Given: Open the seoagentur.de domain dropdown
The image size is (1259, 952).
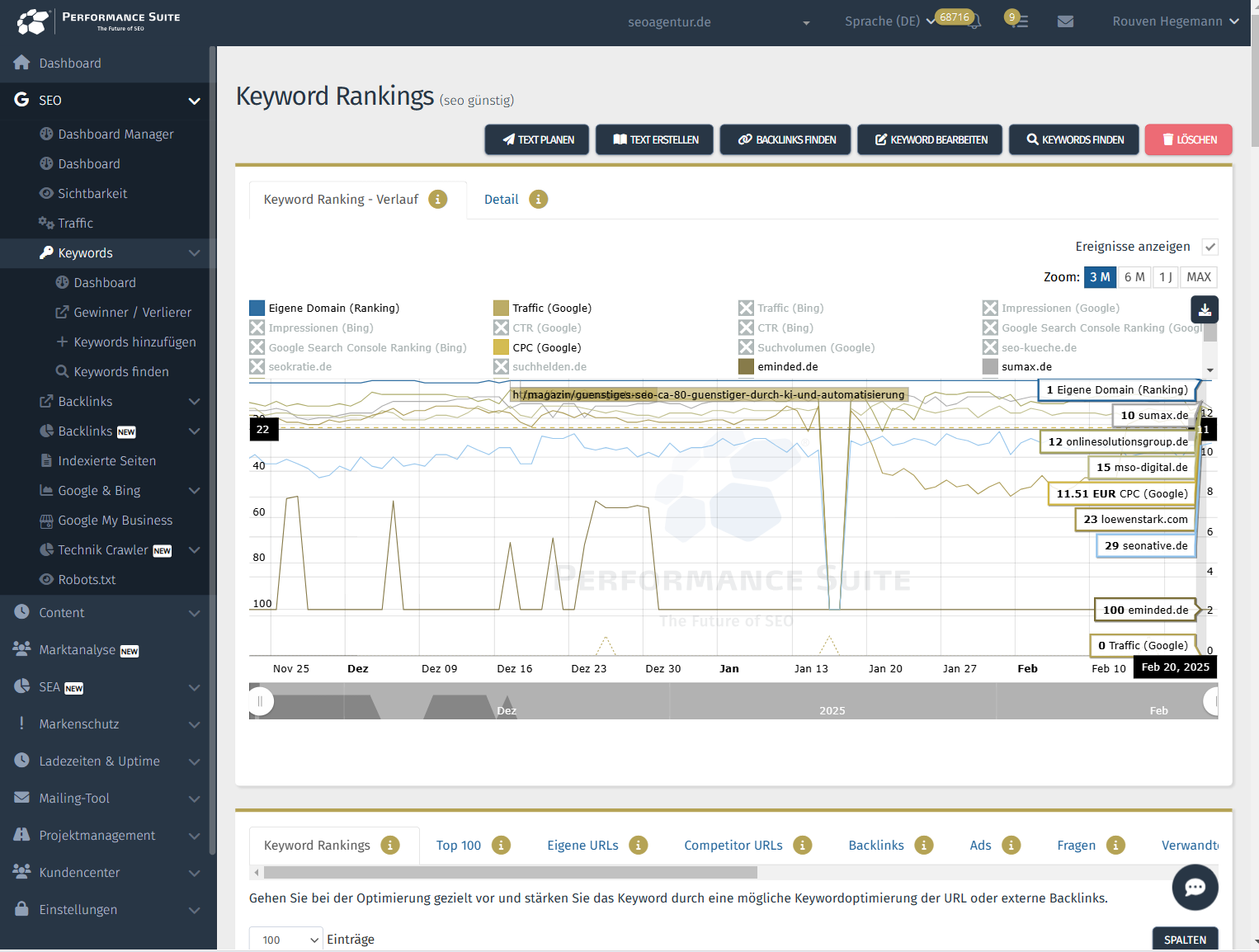Looking at the screenshot, I should (719, 22).
